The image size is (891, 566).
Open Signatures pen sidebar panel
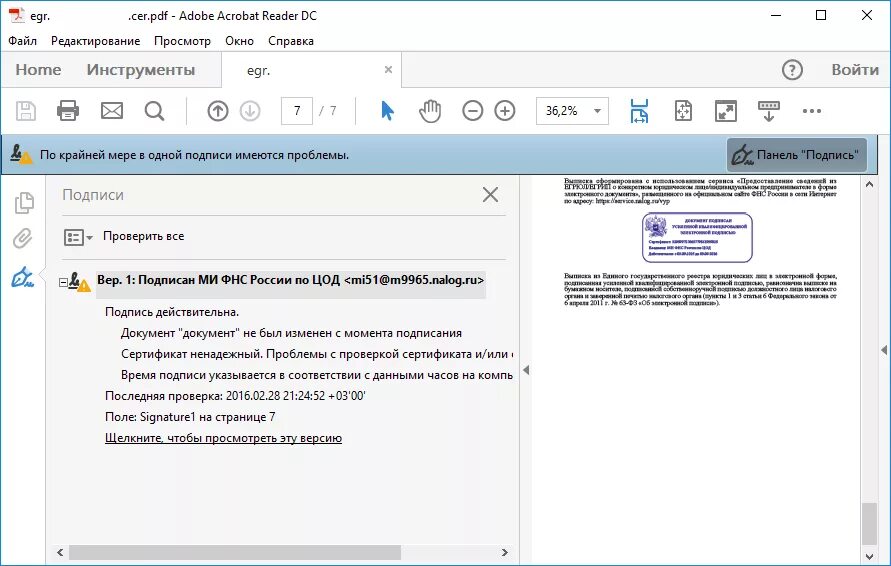(23, 277)
